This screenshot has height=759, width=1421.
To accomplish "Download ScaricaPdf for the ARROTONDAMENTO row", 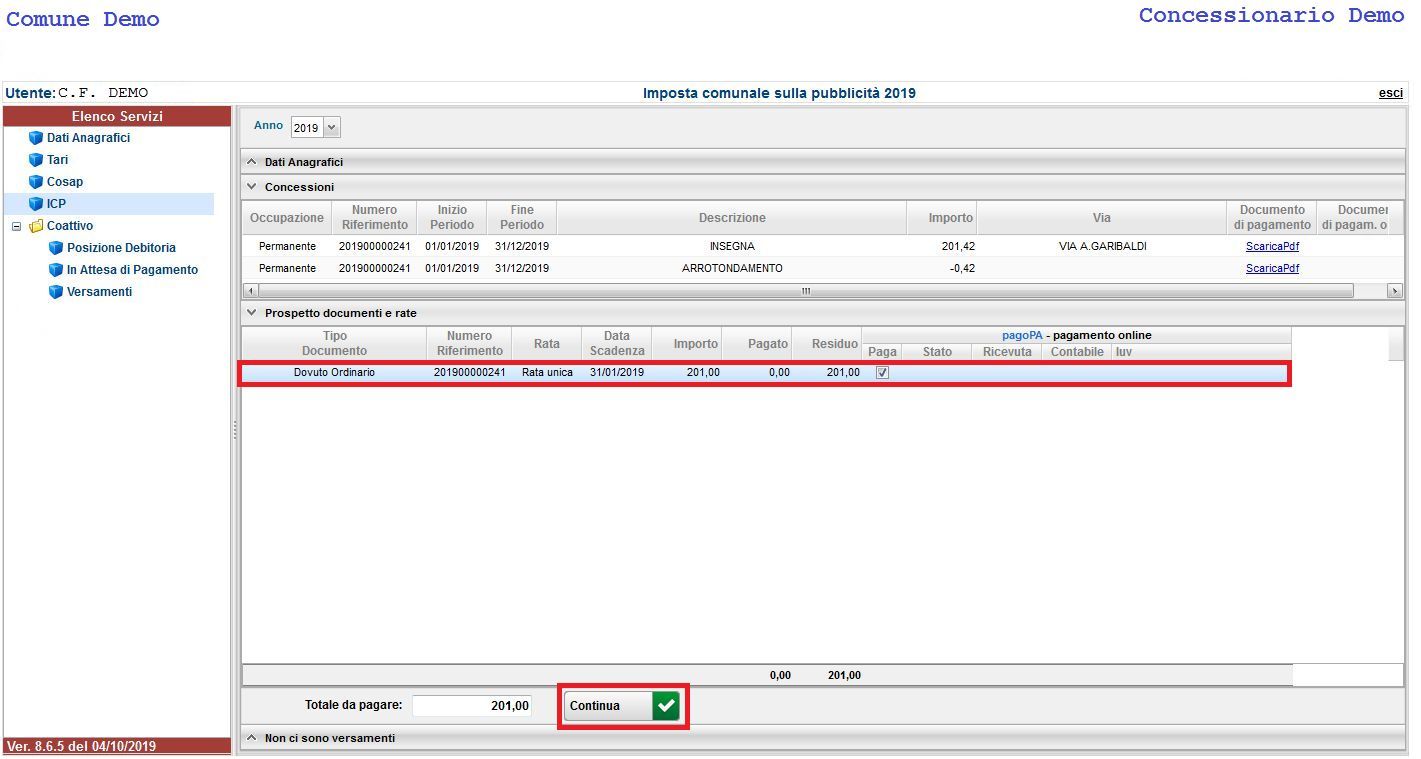I will (1272, 268).
